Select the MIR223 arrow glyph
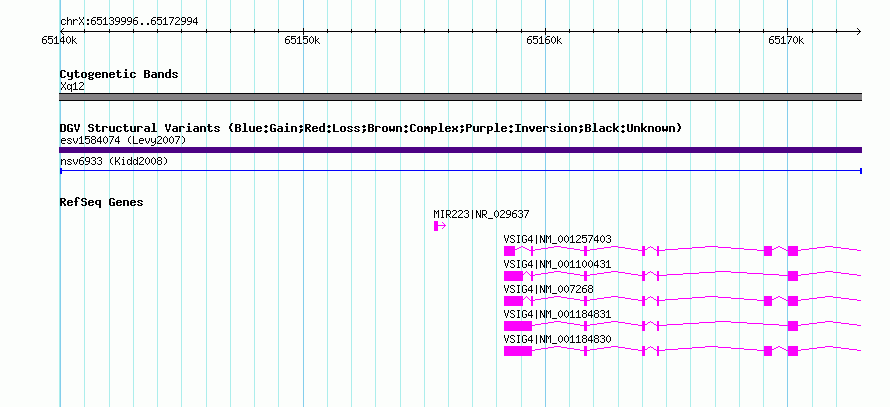 440,226
